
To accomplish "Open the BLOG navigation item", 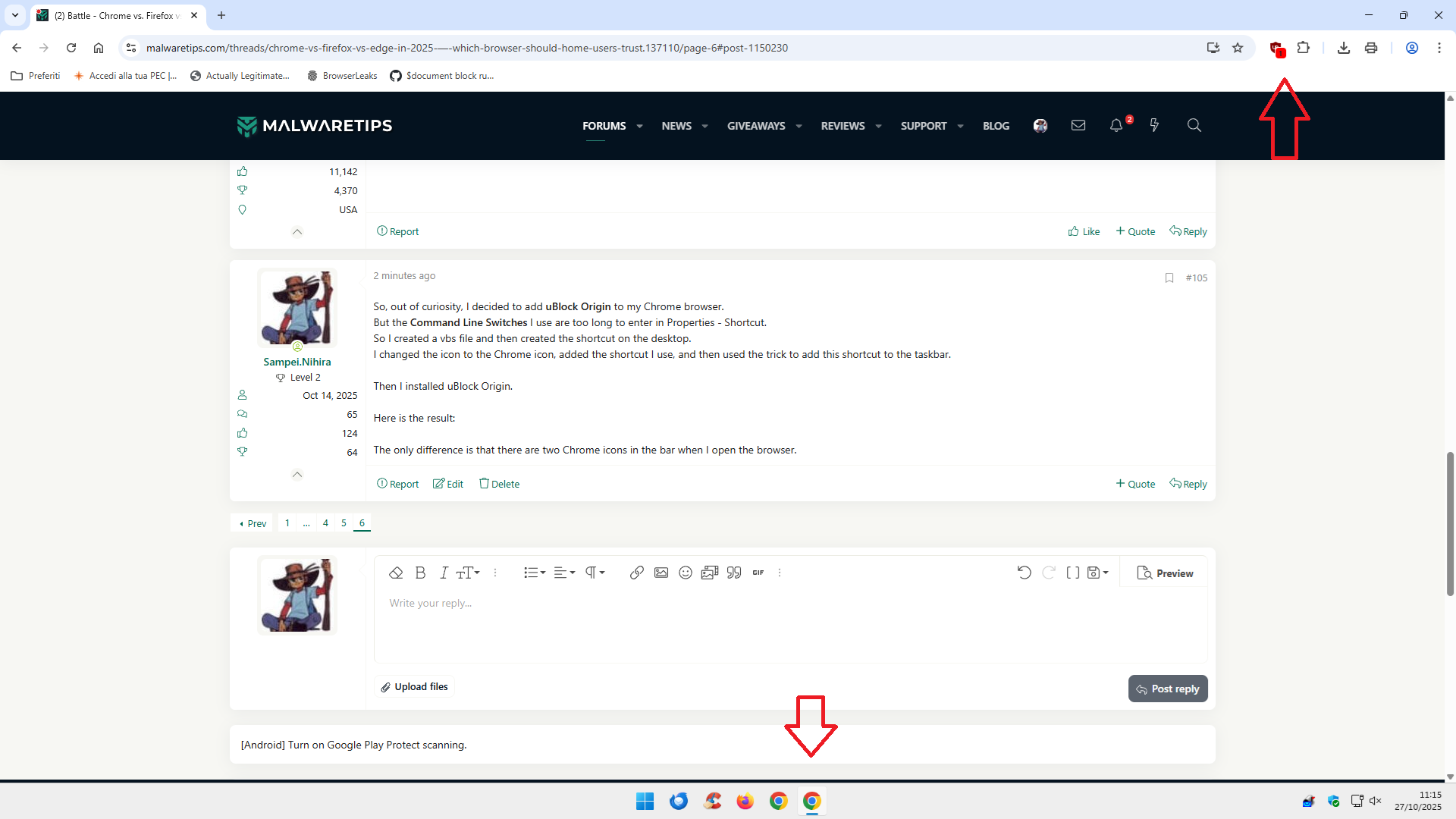I will (x=996, y=126).
